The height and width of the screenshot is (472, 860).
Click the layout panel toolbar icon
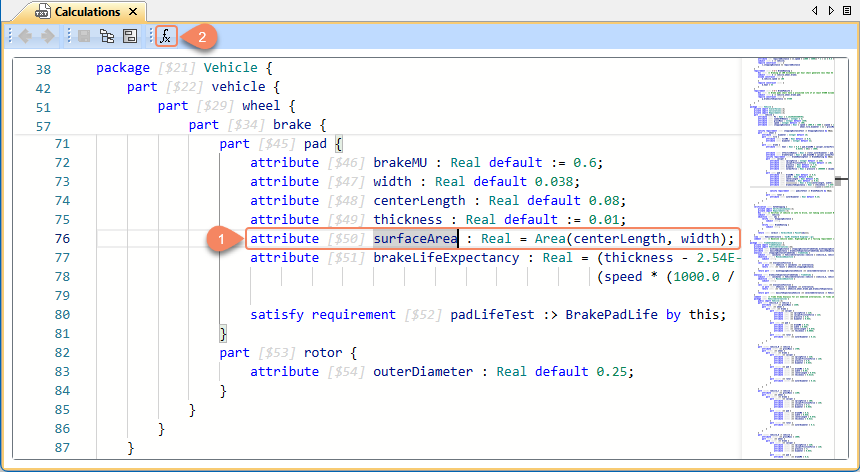coord(130,37)
